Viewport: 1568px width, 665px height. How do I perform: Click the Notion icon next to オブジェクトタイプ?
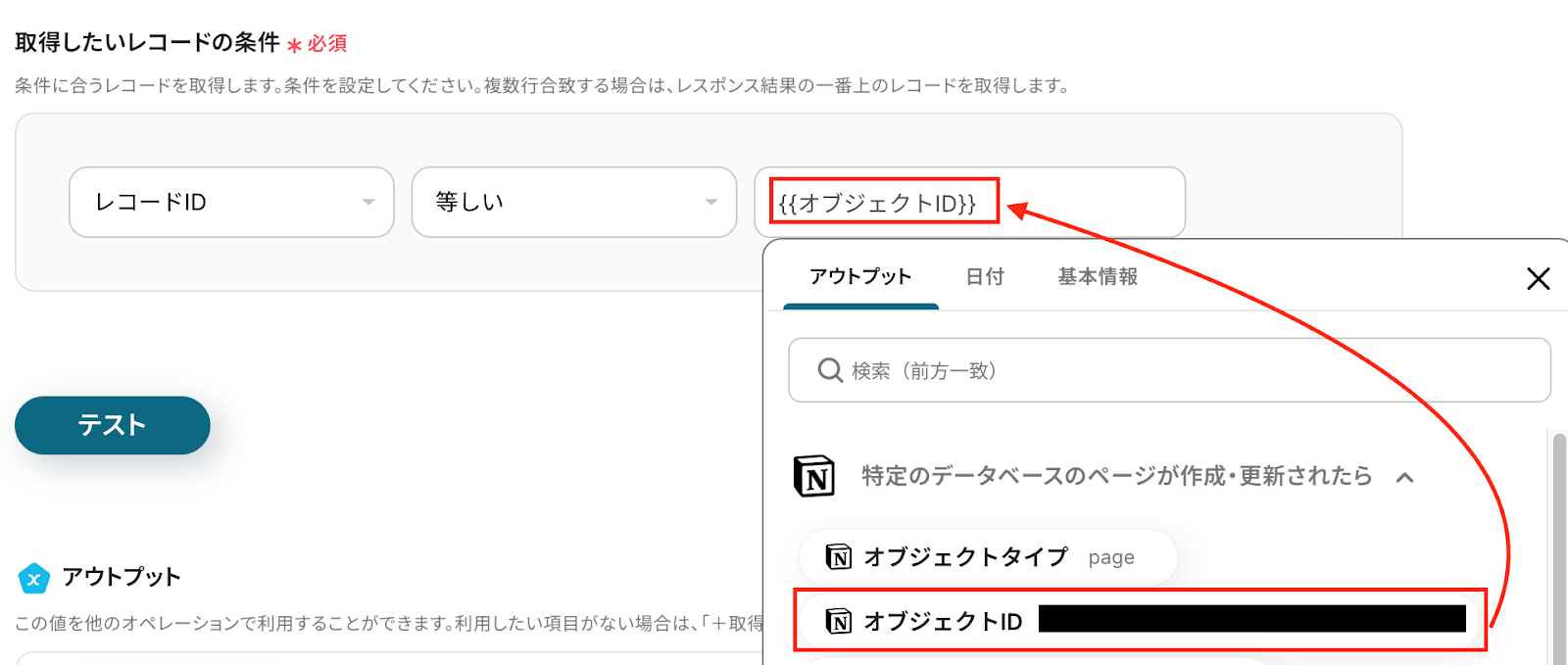pyautogui.click(x=839, y=557)
